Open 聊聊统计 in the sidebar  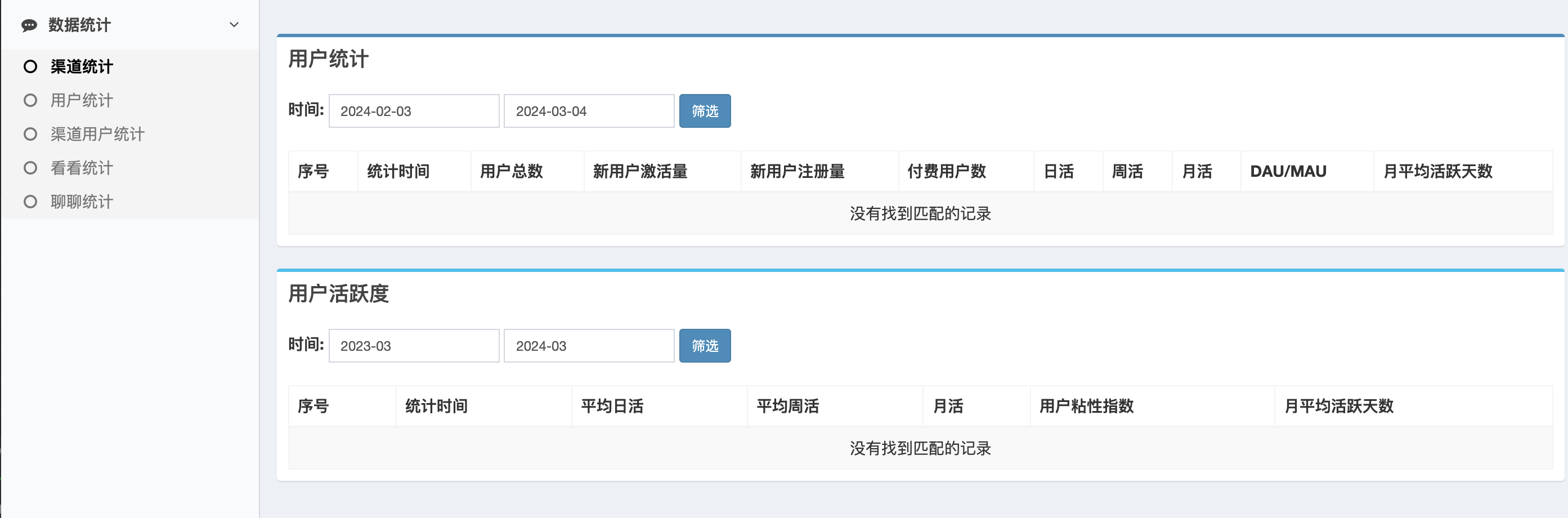coord(82,202)
